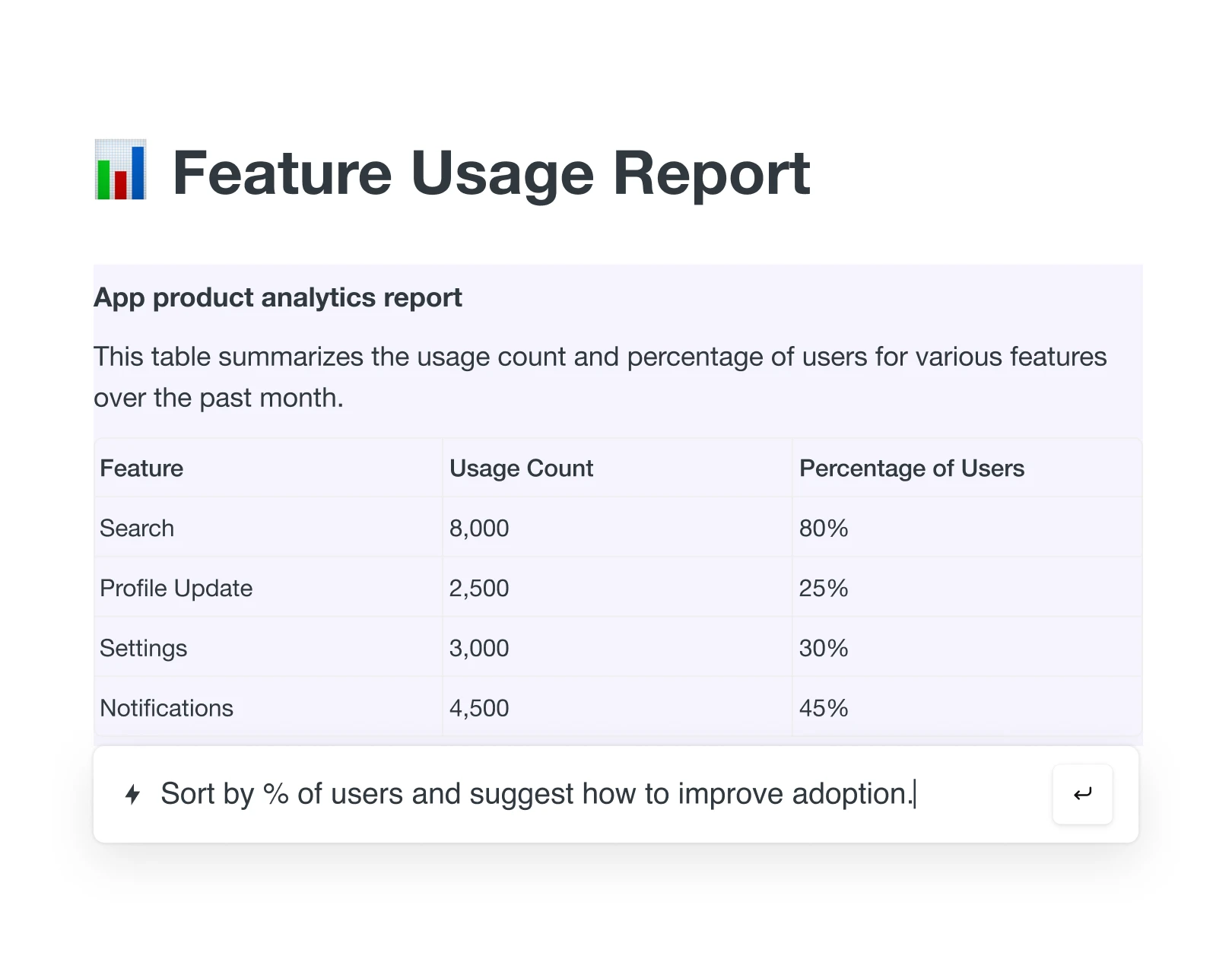Viewport: 1232px width, 959px height.
Task: Click the table summary description text
Action: tap(600, 376)
